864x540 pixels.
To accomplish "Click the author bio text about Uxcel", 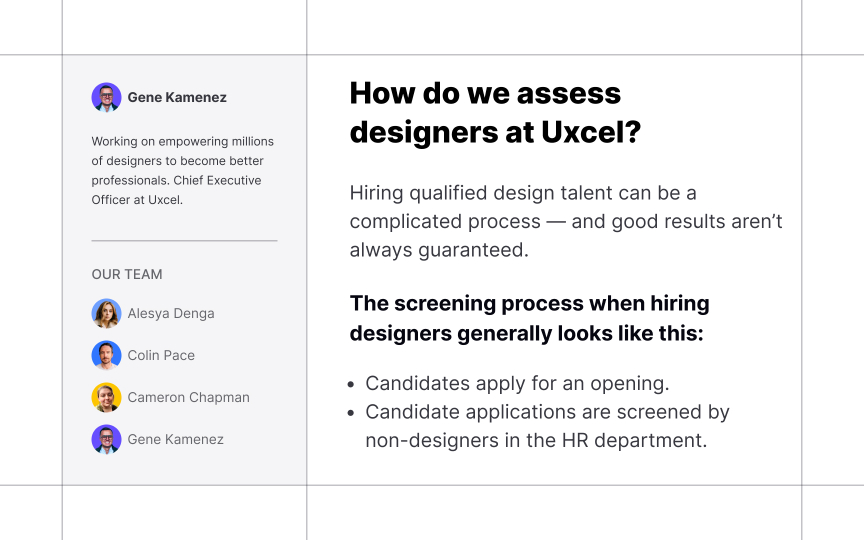I will (182, 171).
